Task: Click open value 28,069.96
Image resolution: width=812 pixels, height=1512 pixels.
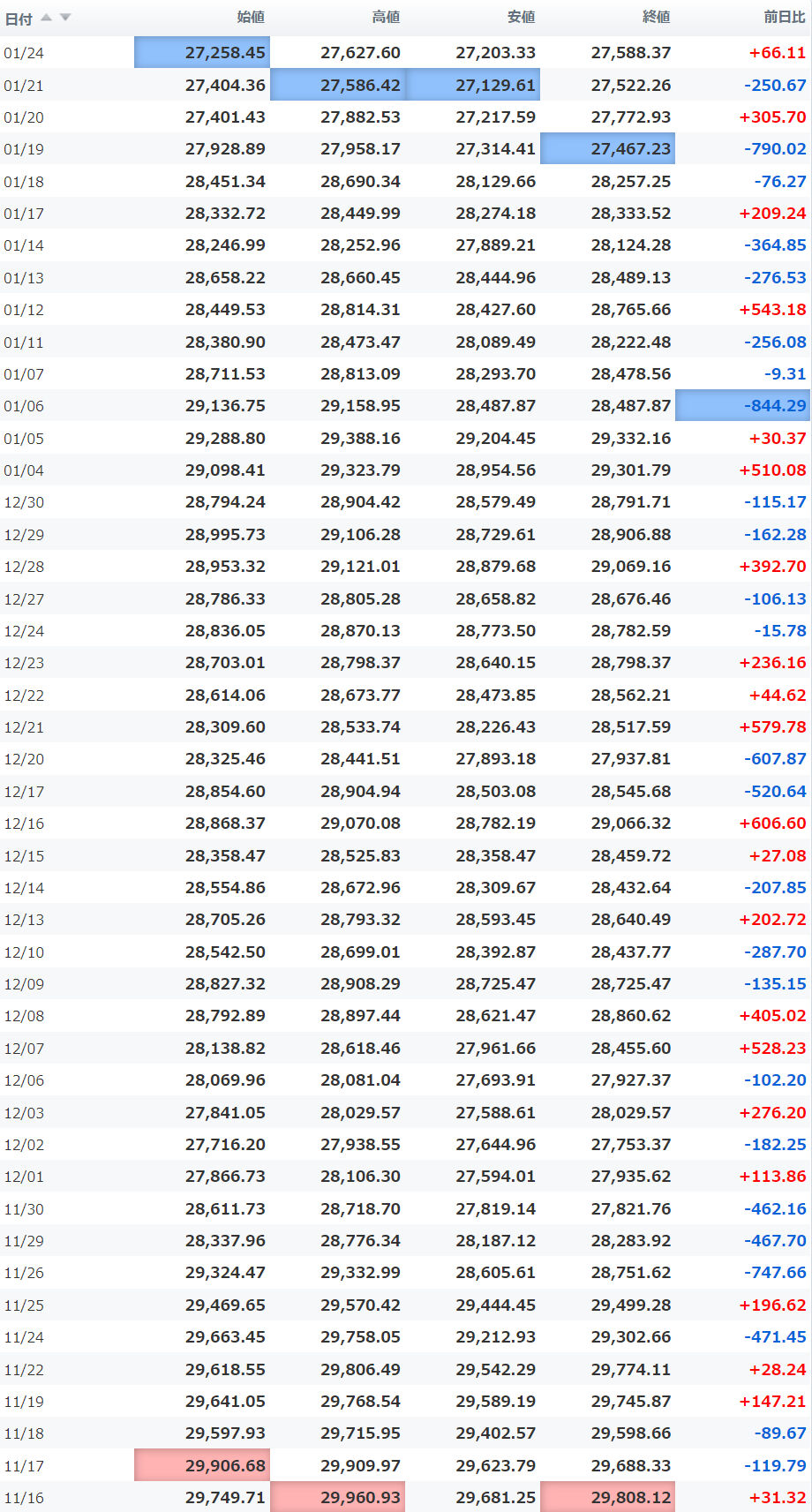Action: 225,1080
